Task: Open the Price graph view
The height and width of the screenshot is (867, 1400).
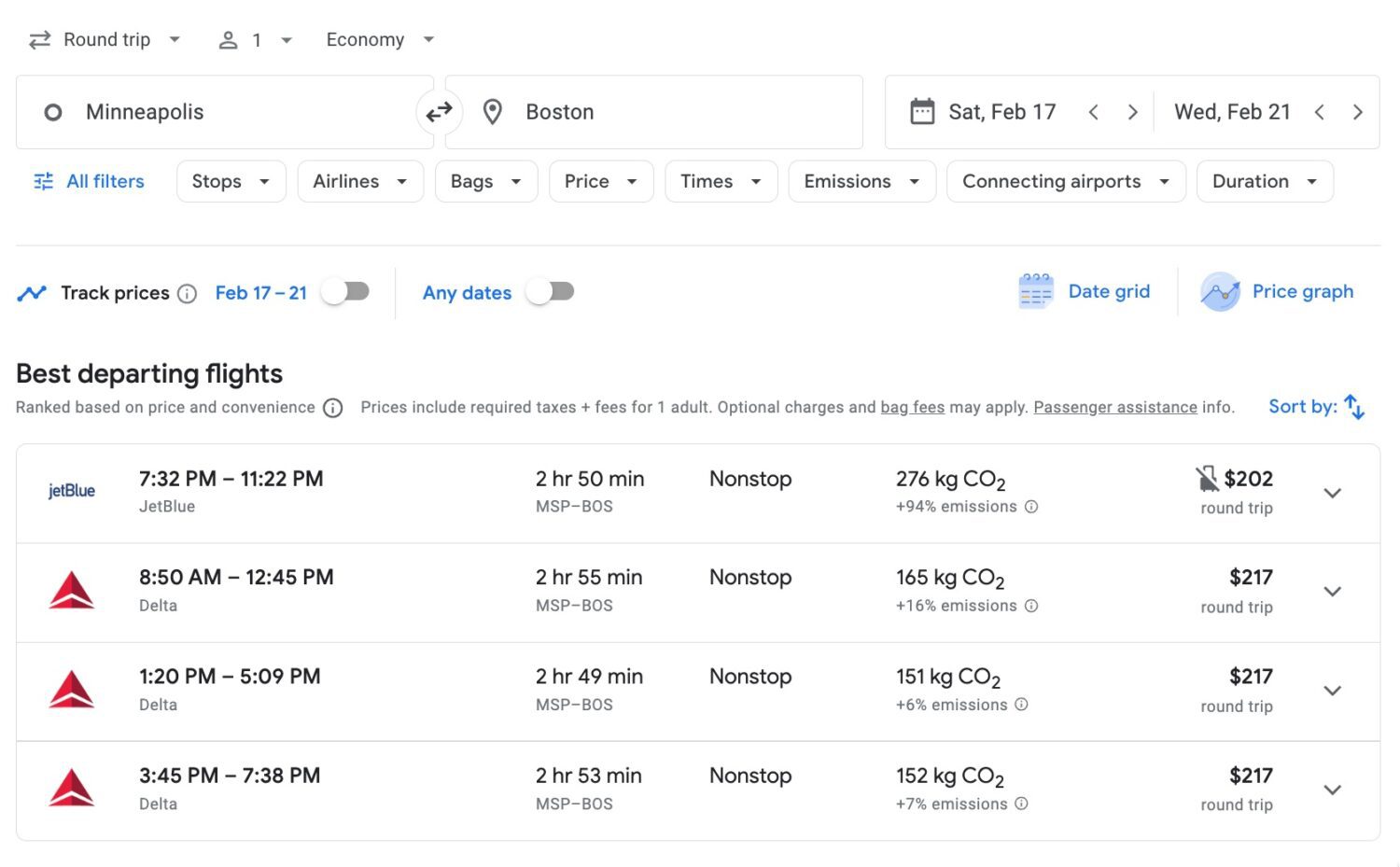Action: [x=1280, y=291]
